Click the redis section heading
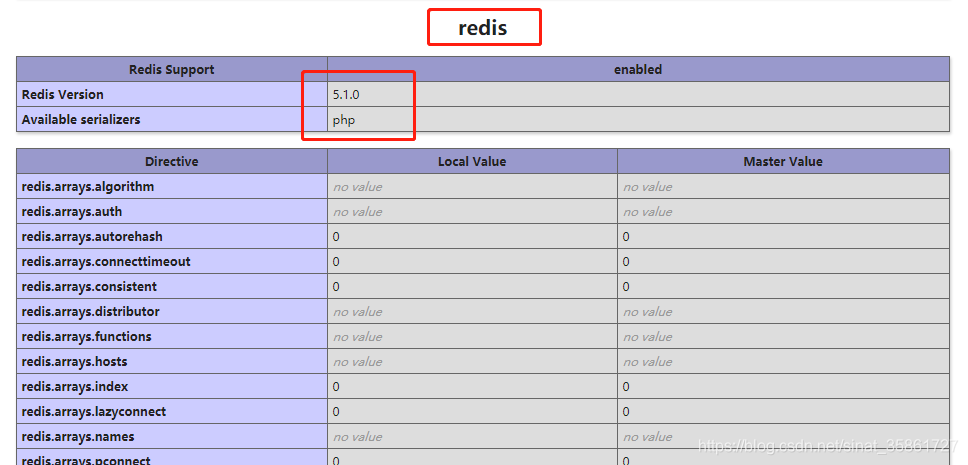 coord(483,28)
